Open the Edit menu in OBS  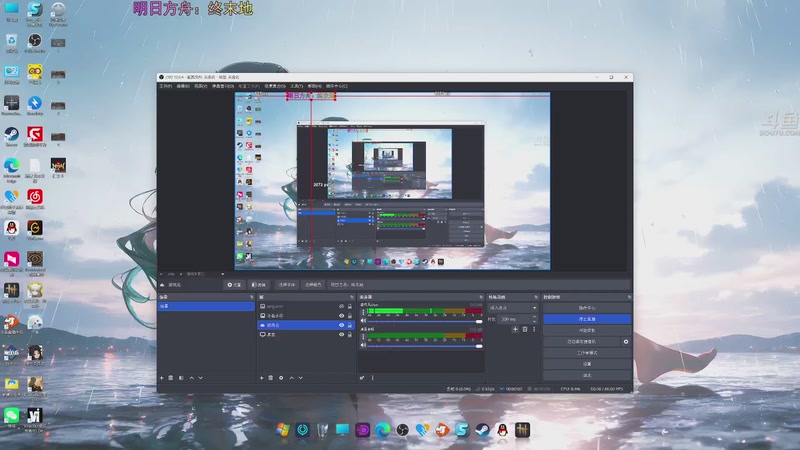[183, 86]
